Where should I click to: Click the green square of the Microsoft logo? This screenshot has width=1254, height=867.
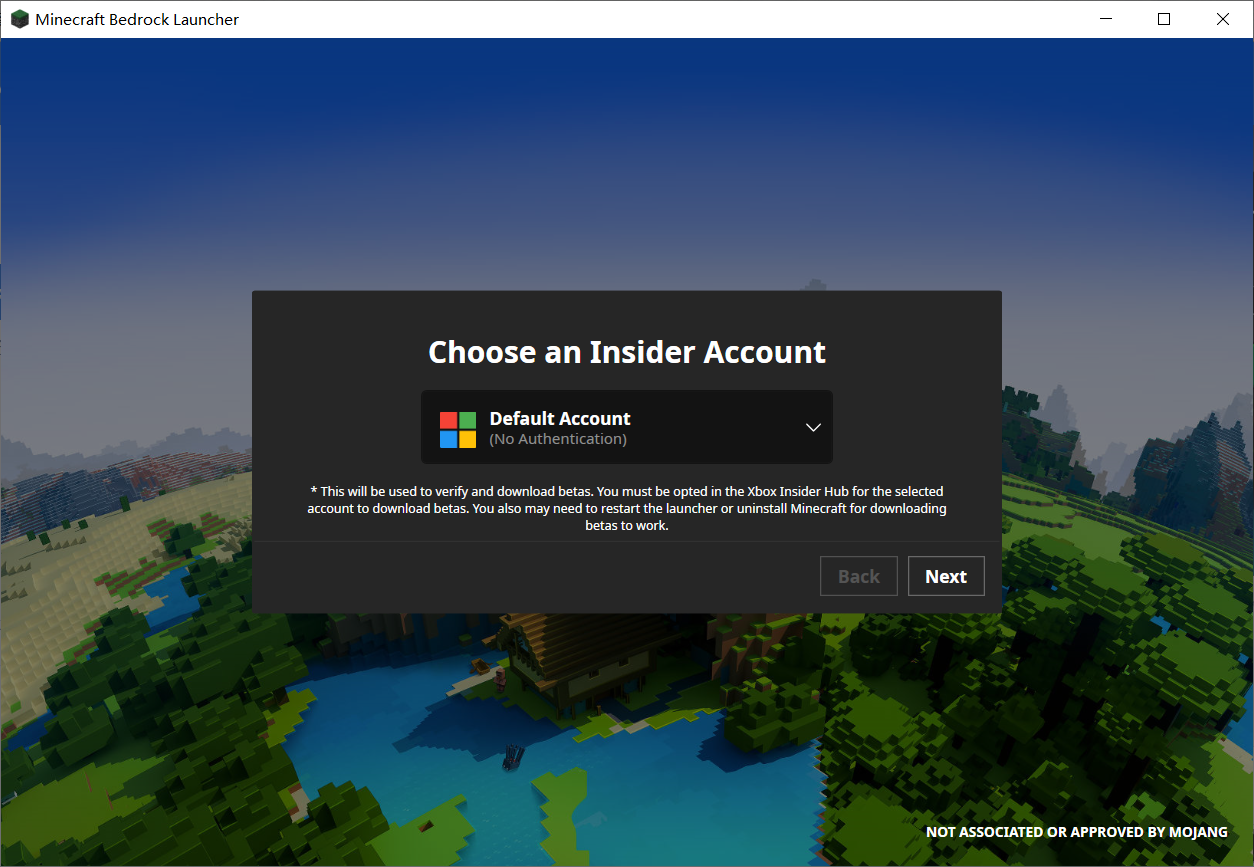pyautogui.click(x=468, y=420)
